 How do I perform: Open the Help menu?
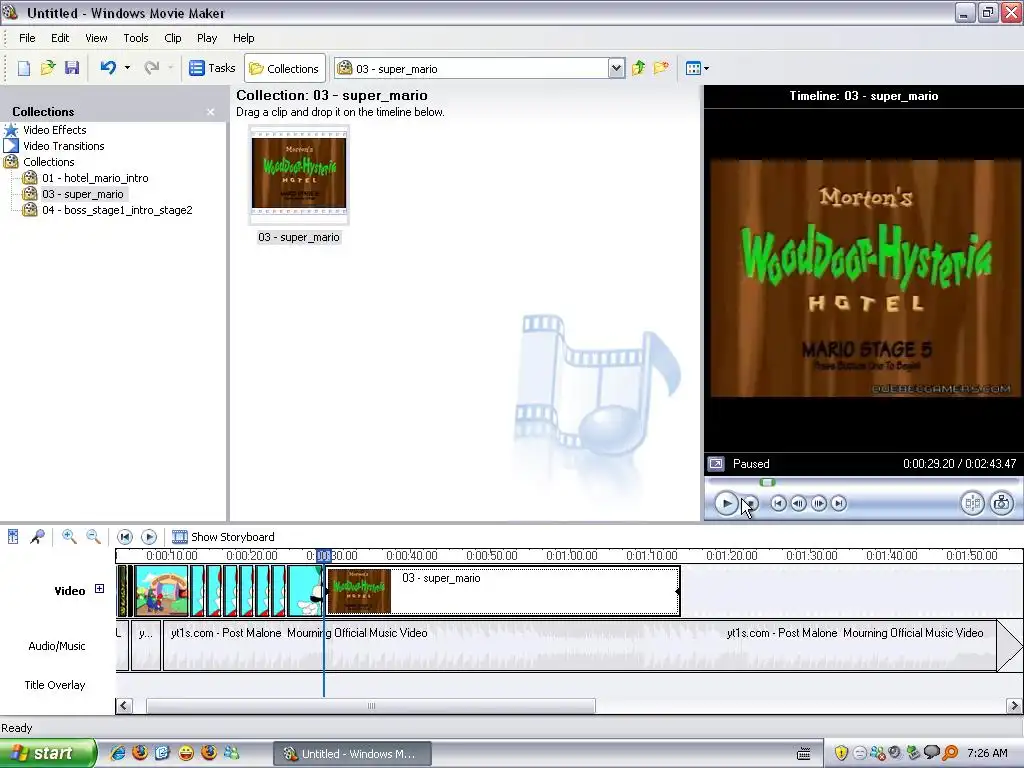[x=244, y=38]
